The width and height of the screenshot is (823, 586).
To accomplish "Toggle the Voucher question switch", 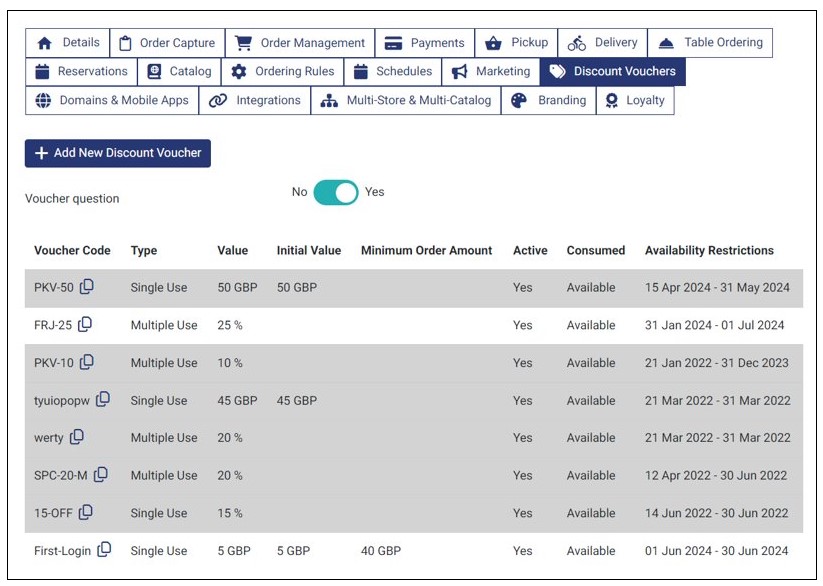I will 336,193.
